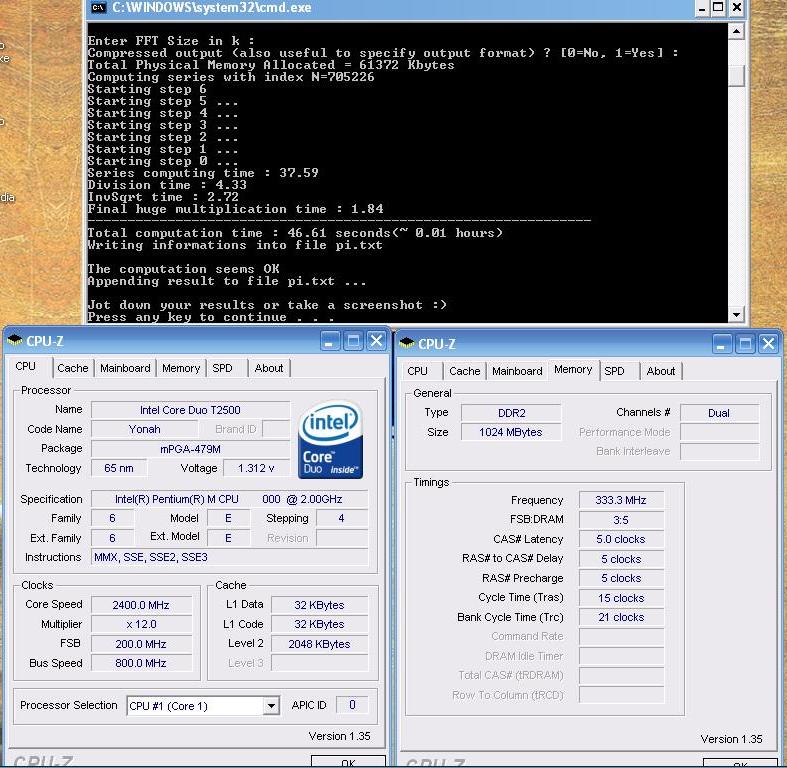This screenshot has width=787, height=768.
Task: Click the Channels # value Dual
Action: point(719,413)
